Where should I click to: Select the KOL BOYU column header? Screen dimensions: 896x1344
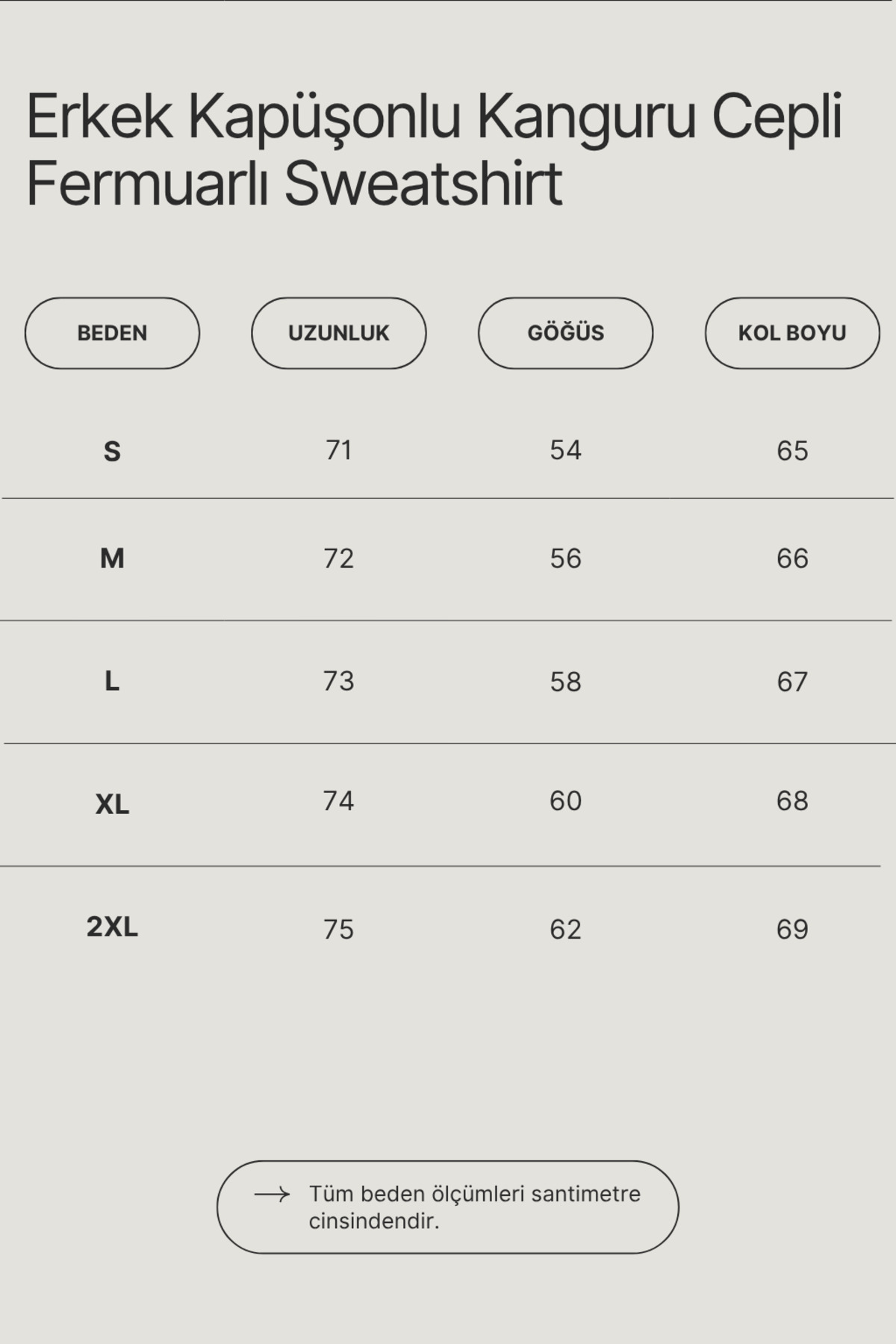(792, 333)
